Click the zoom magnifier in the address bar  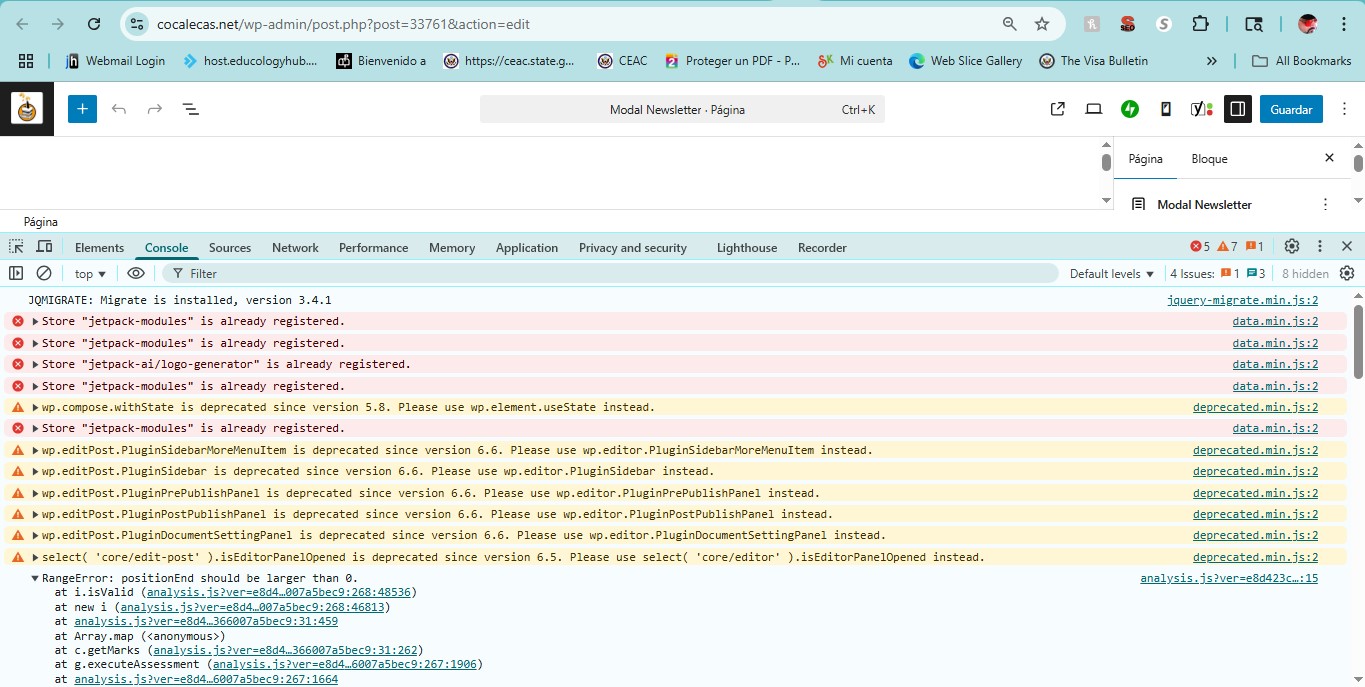click(1010, 24)
